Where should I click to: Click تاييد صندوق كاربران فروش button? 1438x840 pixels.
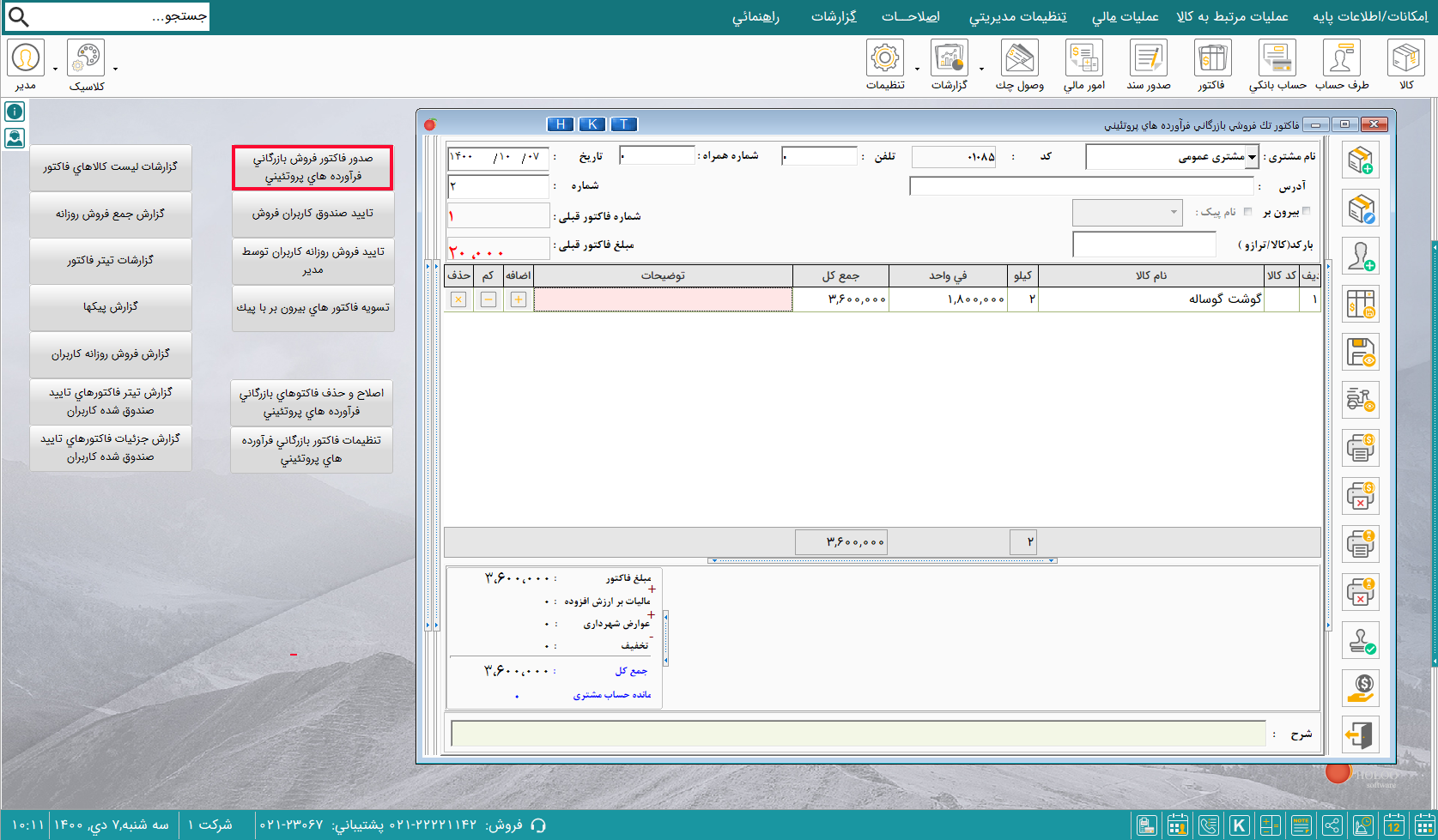pos(312,214)
